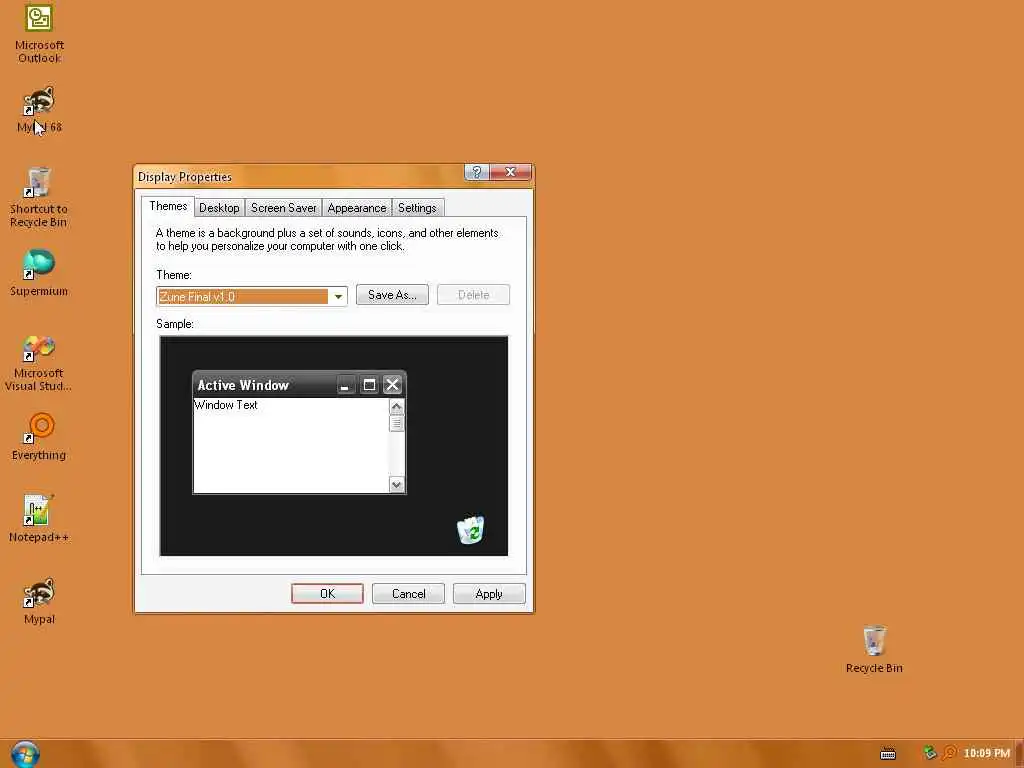Click the recycle bin in sample preview
This screenshot has width=1024, height=768.
pyautogui.click(x=470, y=530)
